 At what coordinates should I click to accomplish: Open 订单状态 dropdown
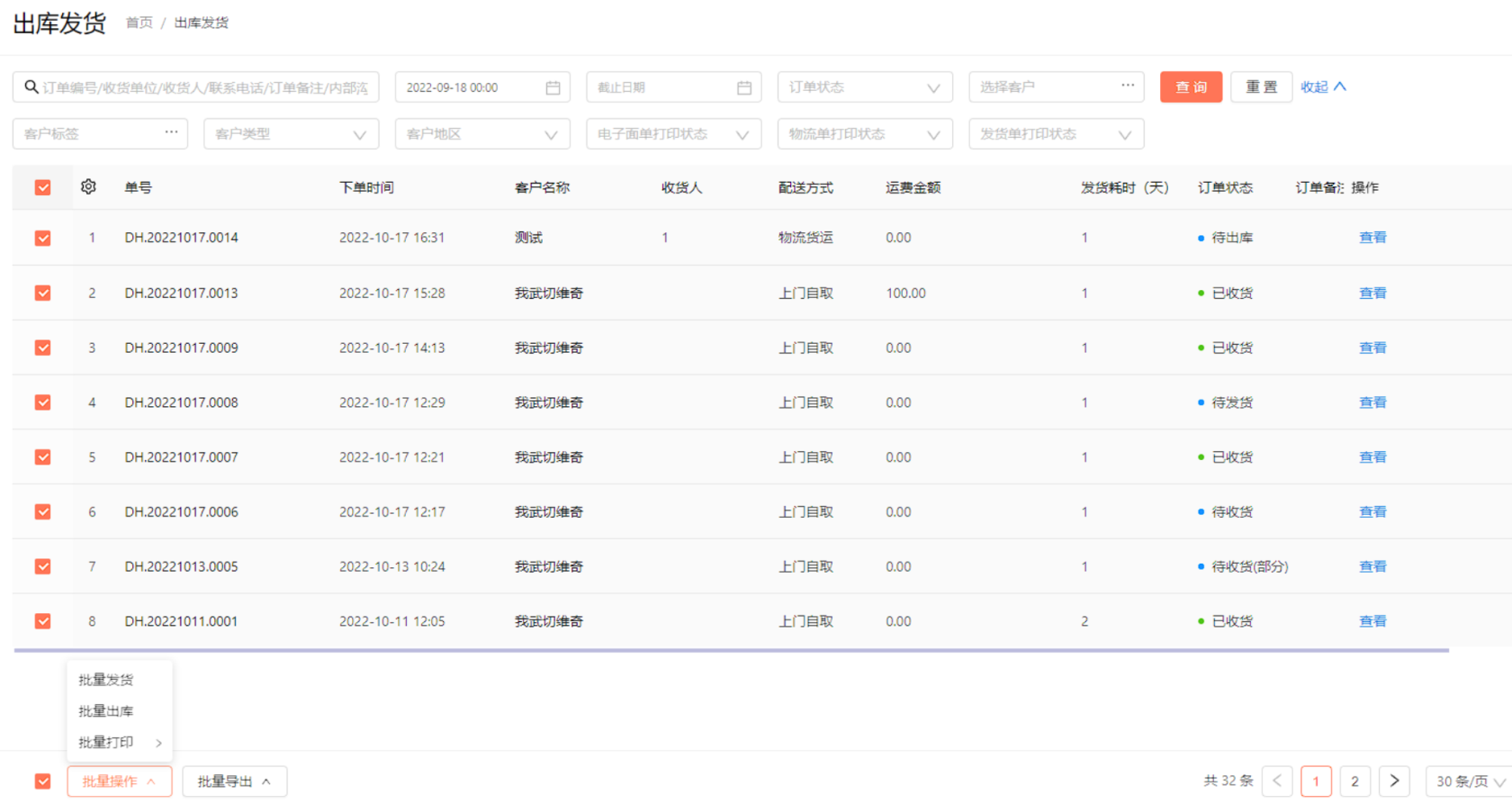(865, 87)
